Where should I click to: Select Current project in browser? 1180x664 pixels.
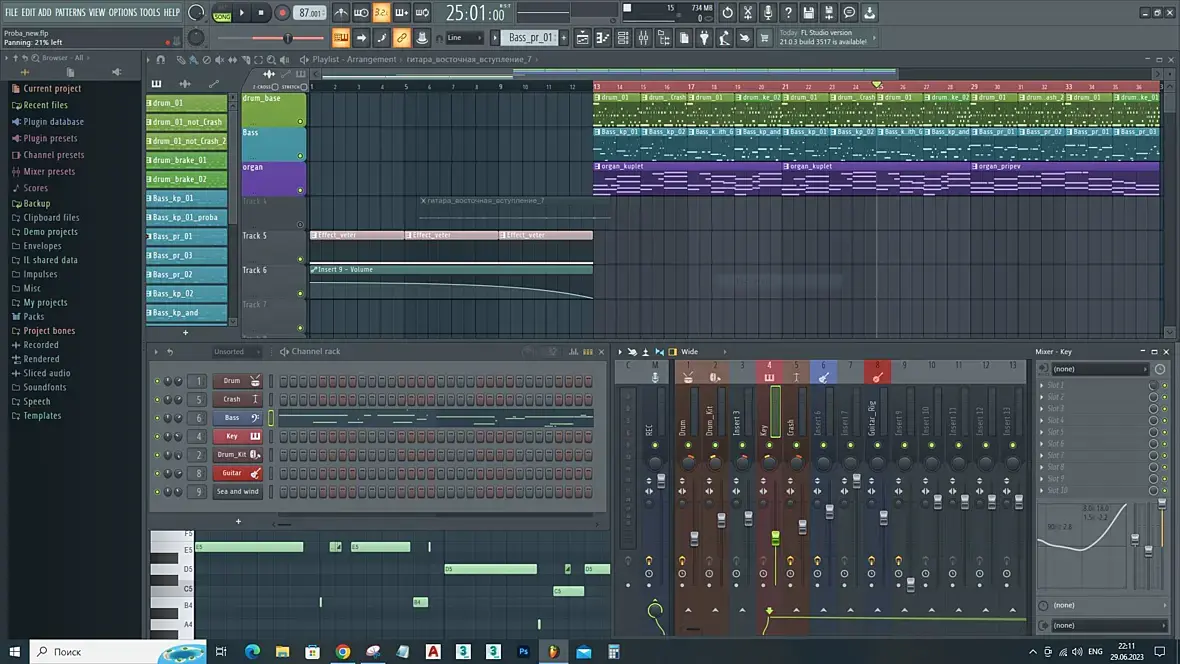pos(52,89)
